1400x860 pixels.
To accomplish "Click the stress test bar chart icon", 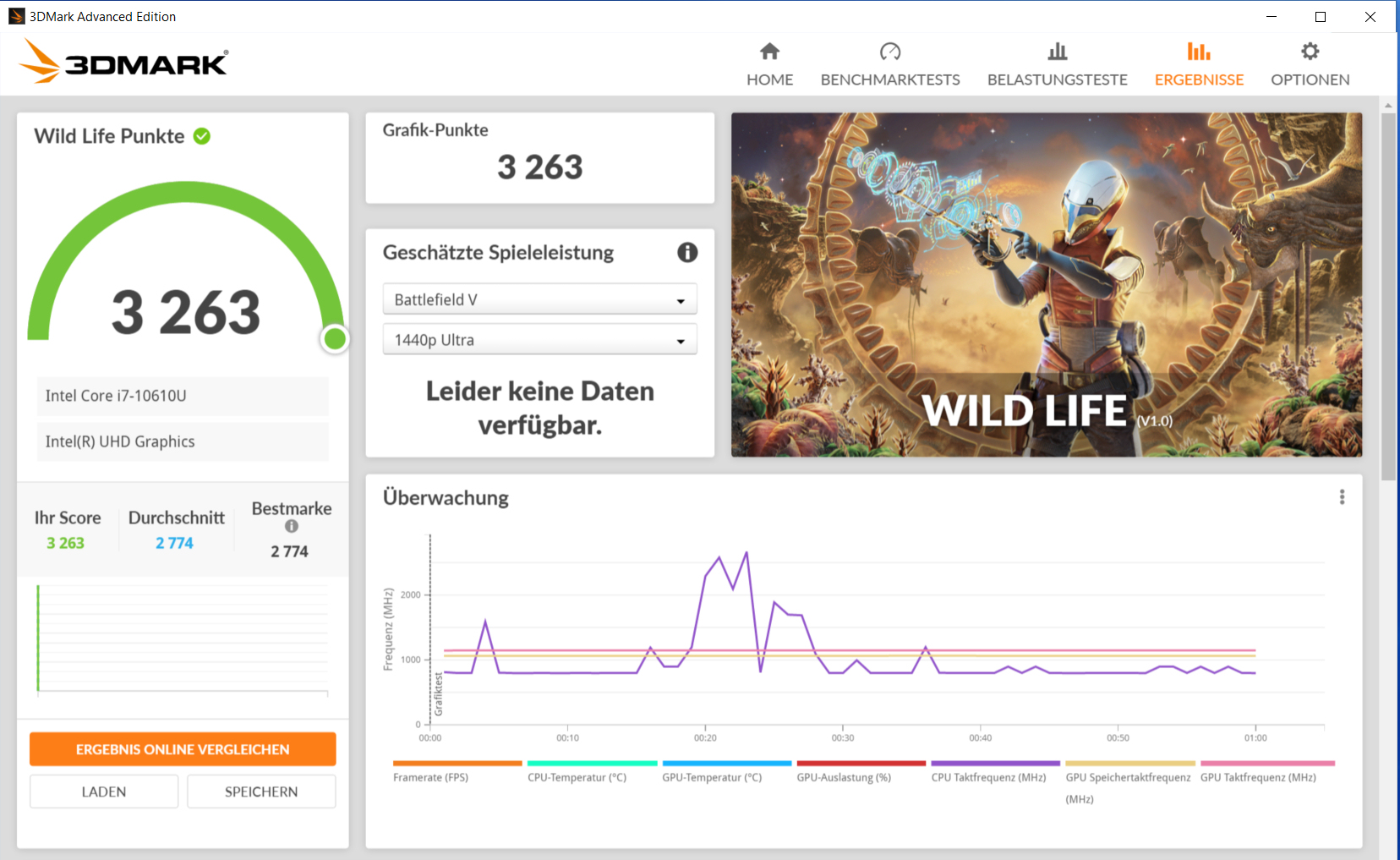I will (1058, 52).
